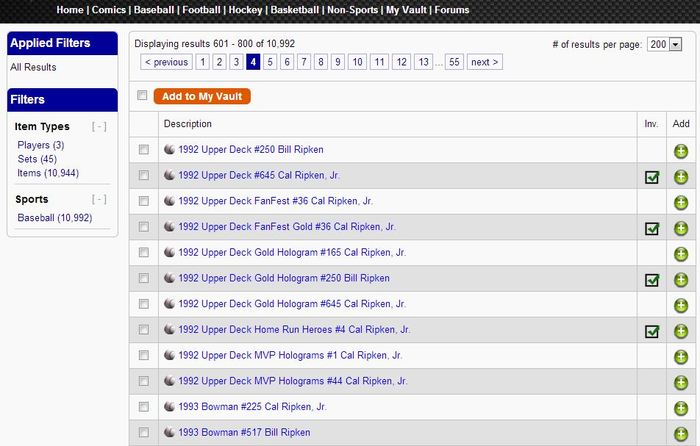Click baseball icon beside 1993 Bowman #517 Bill Ripken
This screenshot has width=700, height=446.
[169, 432]
